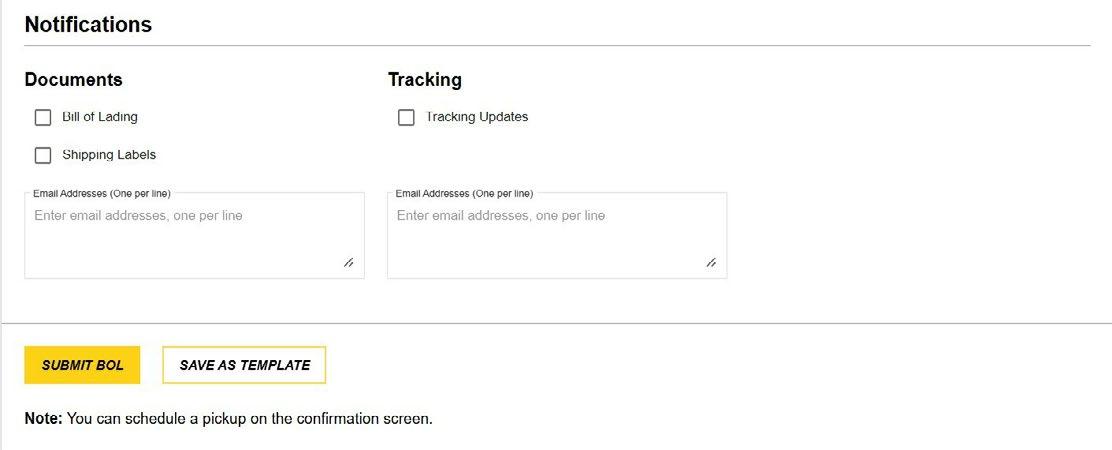The height and width of the screenshot is (450, 1112).
Task: Tick the Shipping Labels checkbox
Action: click(43, 155)
